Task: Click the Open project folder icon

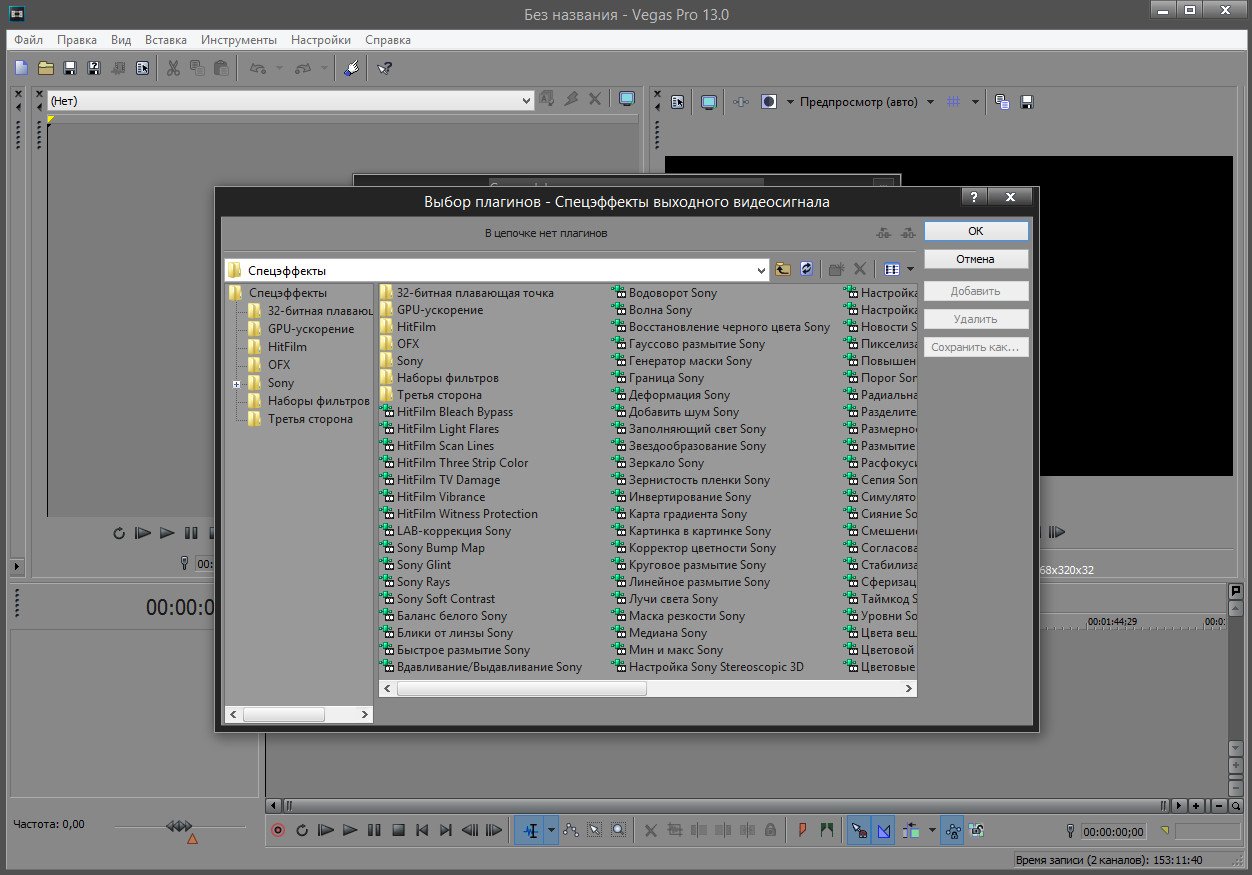Action: [x=46, y=68]
